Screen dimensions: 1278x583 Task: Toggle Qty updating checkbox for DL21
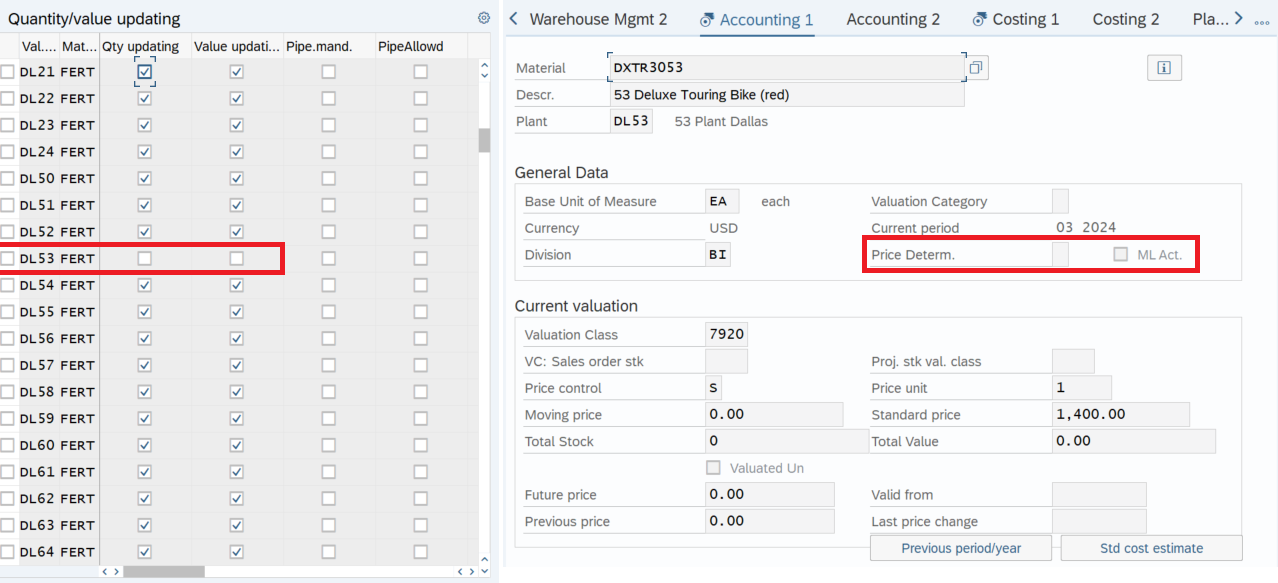tap(145, 72)
